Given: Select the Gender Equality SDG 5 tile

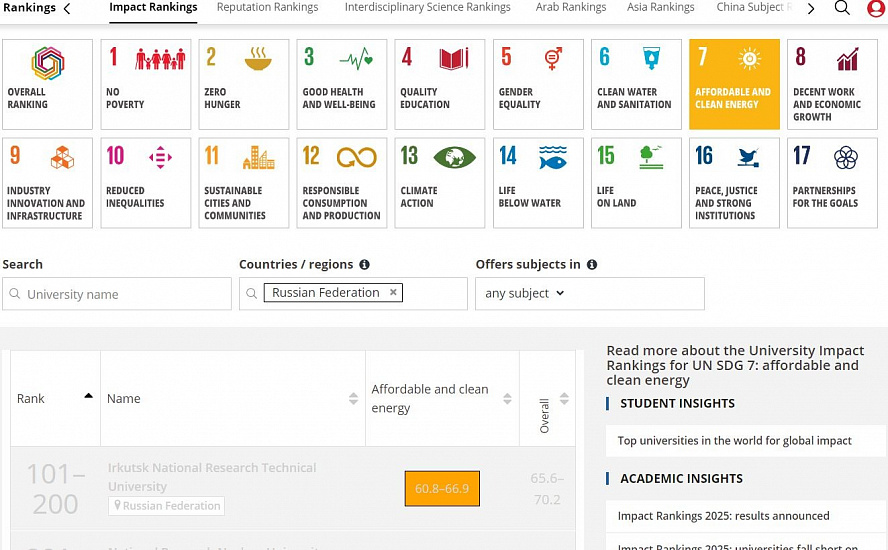Looking at the screenshot, I should (538, 84).
